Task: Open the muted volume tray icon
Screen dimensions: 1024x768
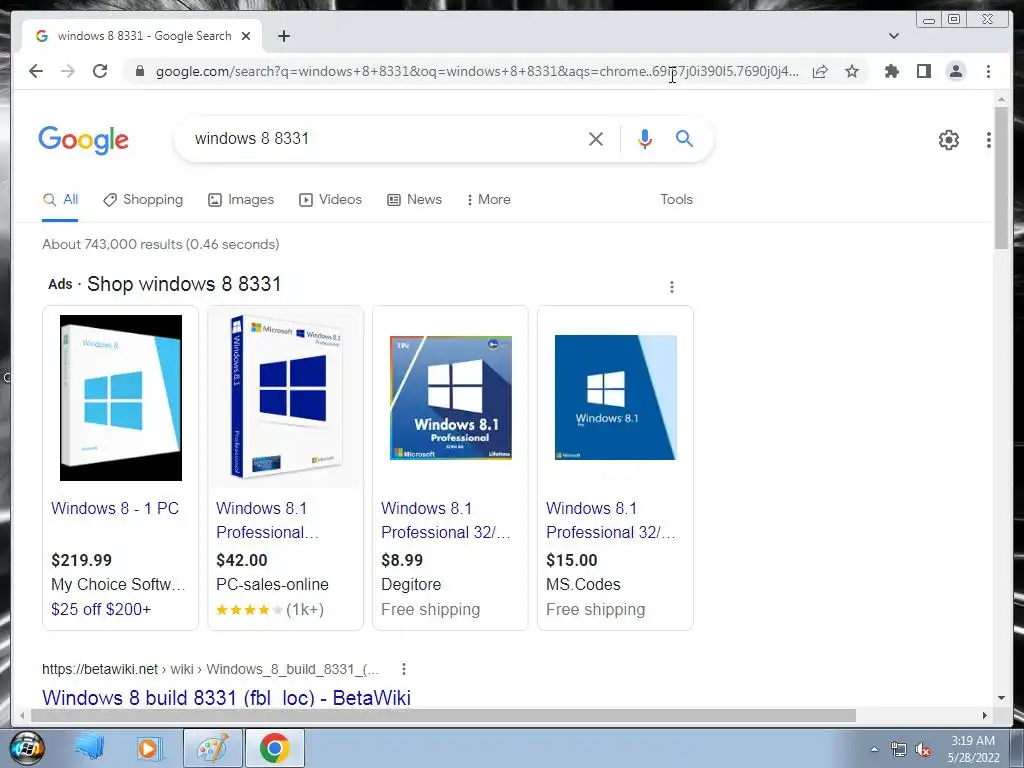Action: (923, 749)
